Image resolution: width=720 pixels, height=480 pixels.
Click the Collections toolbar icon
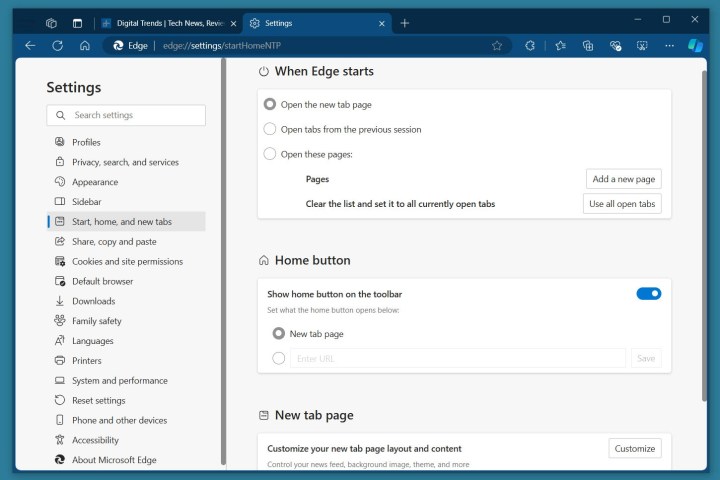(588, 45)
